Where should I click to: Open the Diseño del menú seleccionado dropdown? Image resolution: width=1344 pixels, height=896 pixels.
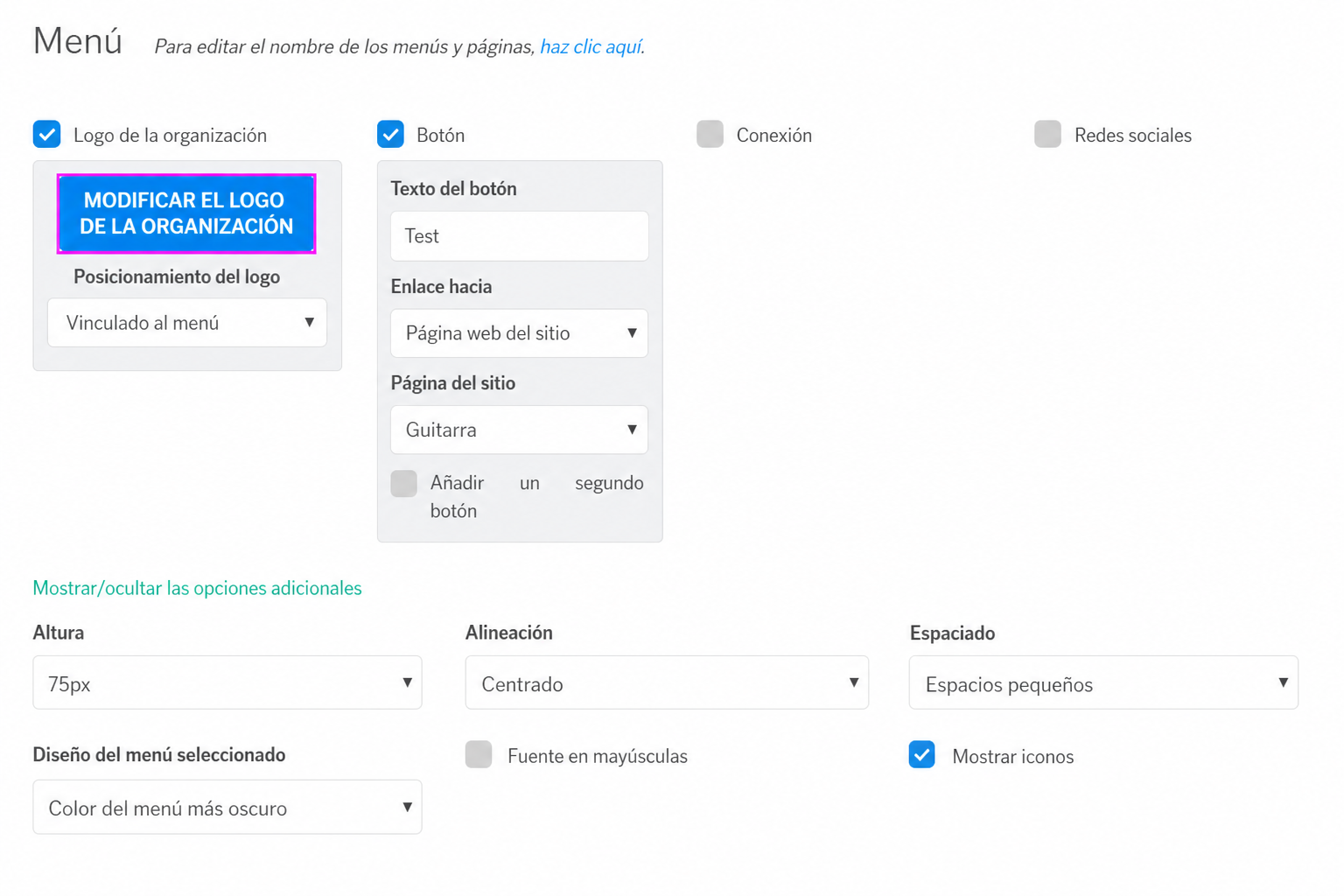tap(227, 807)
